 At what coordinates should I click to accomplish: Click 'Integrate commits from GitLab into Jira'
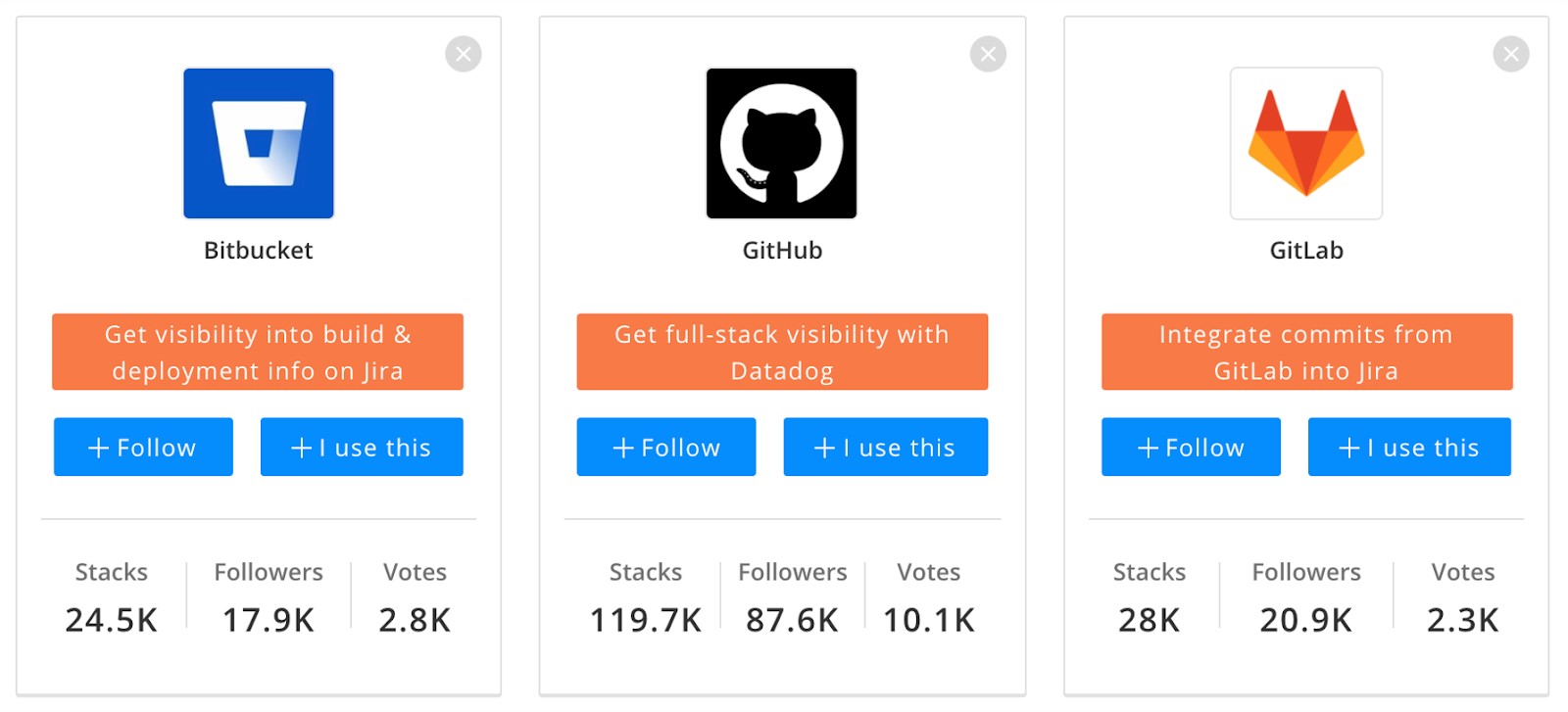1306,352
